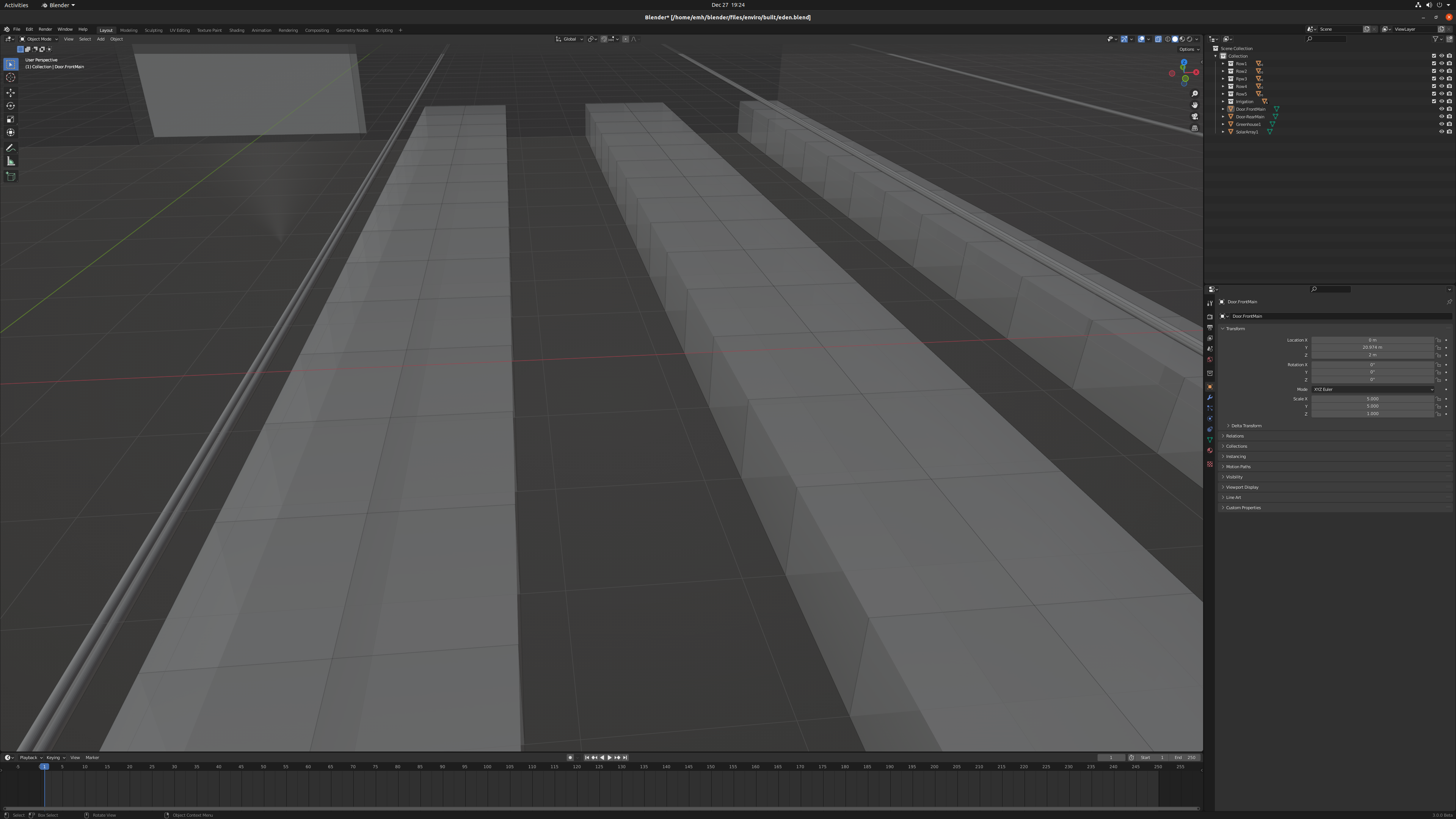
Task: Lock the Location X transform value
Action: click(1439, 340)
